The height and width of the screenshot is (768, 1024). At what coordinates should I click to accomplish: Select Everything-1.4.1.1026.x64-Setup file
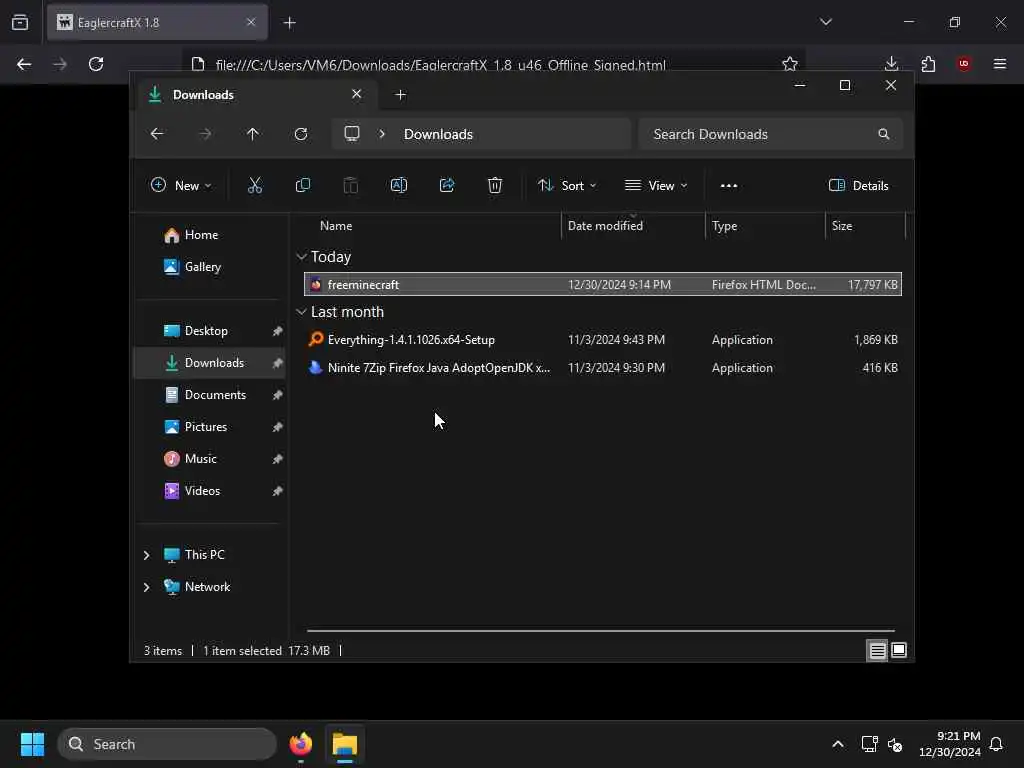tap(603, 340)
